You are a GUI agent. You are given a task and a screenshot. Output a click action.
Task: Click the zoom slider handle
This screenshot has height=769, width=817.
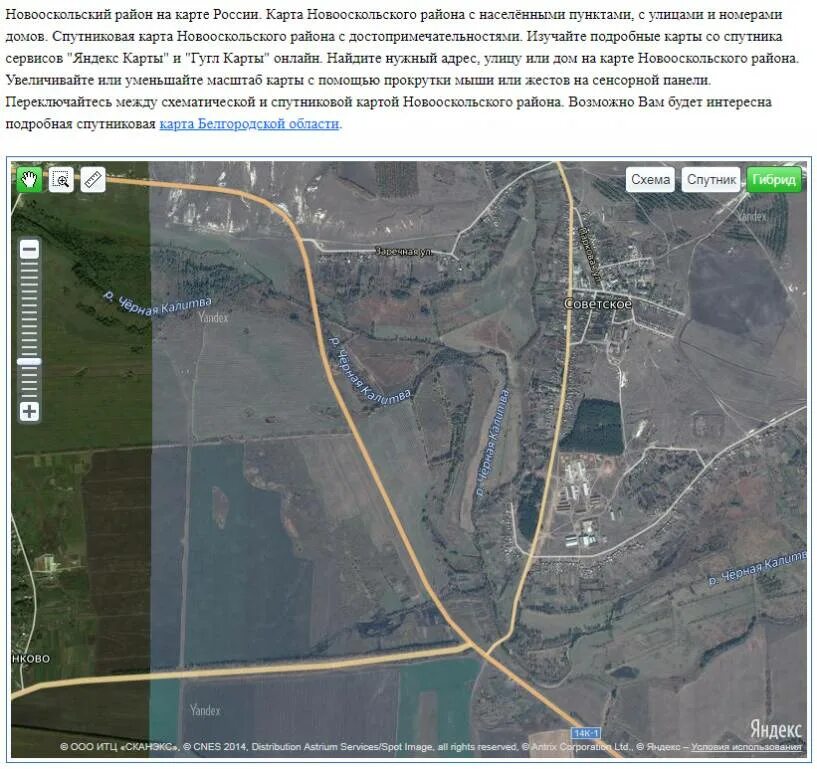coord(29,362)
